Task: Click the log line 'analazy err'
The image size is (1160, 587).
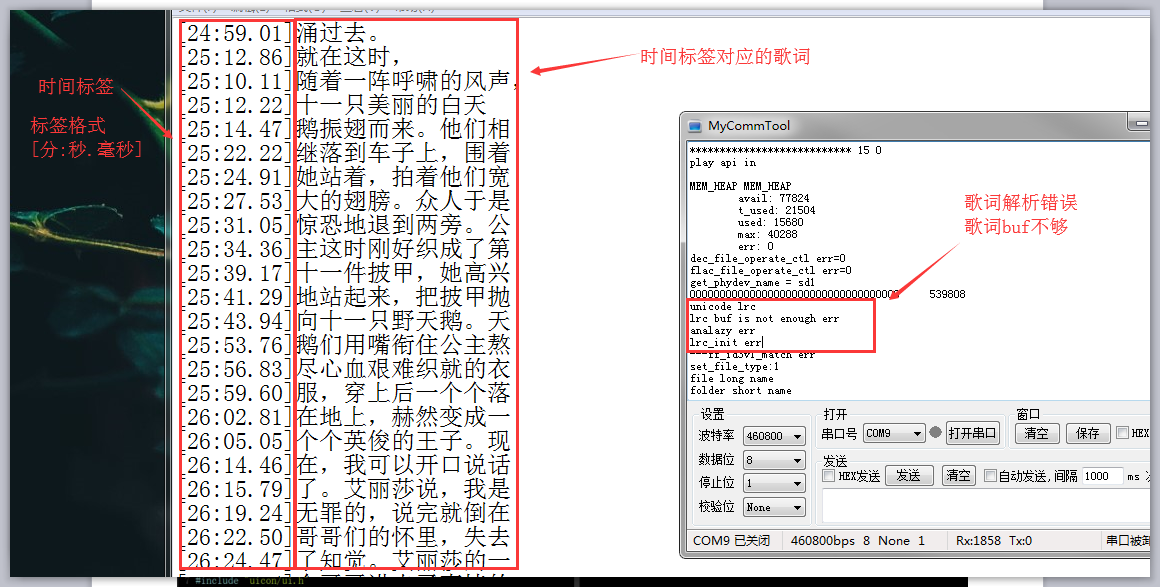Action: pyautogui.click(x=723, y=330)
